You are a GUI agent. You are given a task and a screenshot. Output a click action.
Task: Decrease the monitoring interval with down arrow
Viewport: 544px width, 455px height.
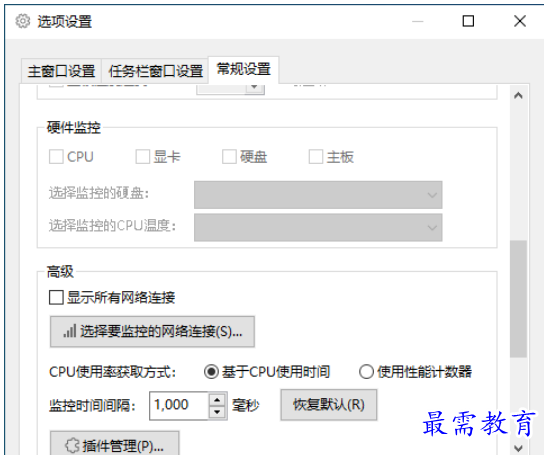[x=218, y=412]
